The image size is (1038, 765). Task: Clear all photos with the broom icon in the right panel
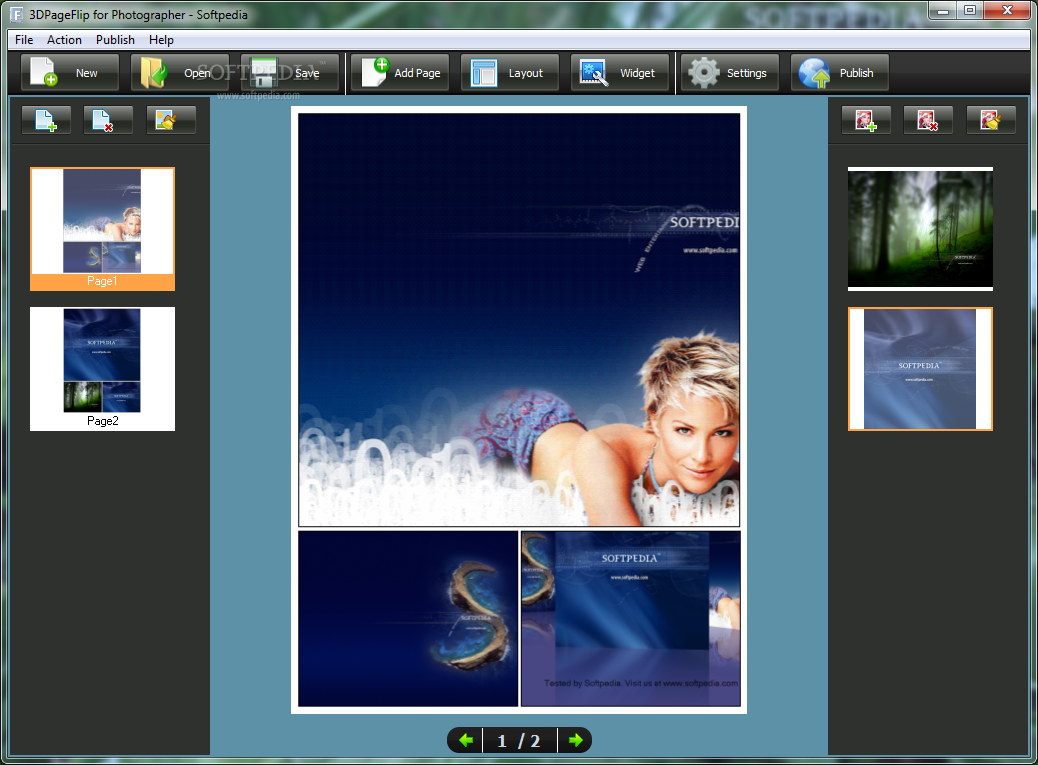(991, 120)
